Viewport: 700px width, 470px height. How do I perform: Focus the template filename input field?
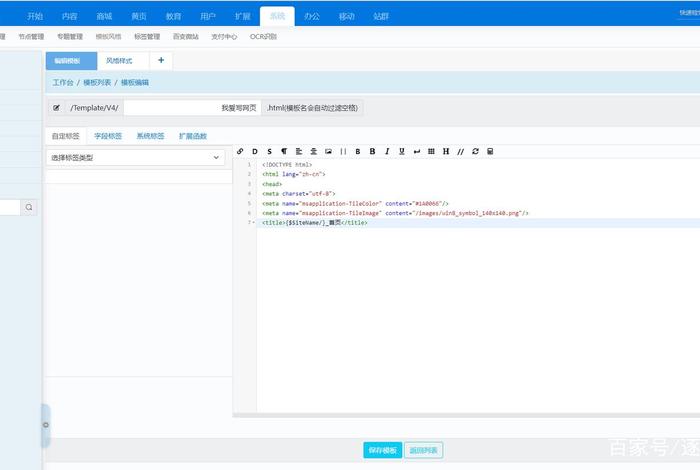(192, 108)
